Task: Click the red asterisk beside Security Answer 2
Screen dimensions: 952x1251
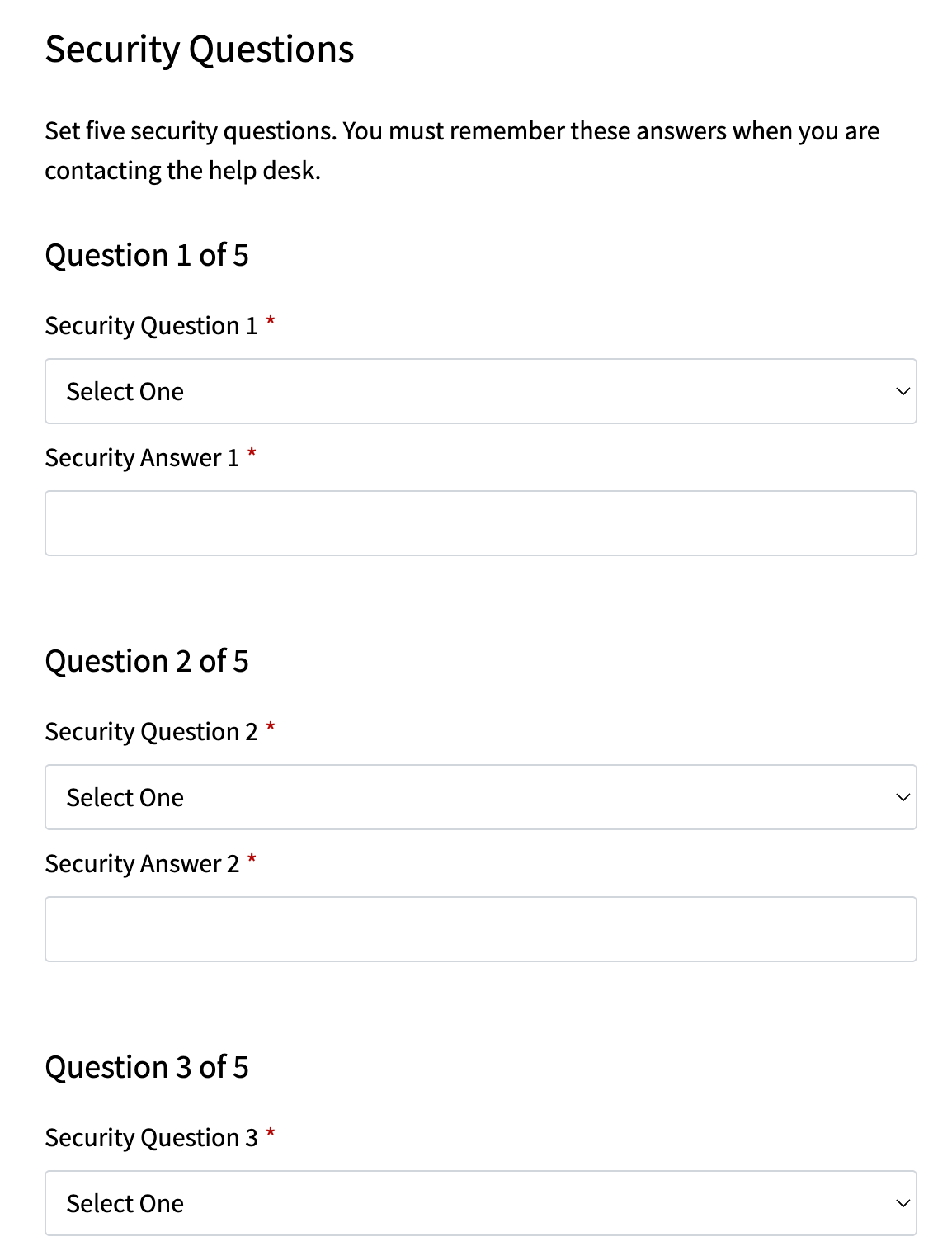Action: [x=252, y=859]
